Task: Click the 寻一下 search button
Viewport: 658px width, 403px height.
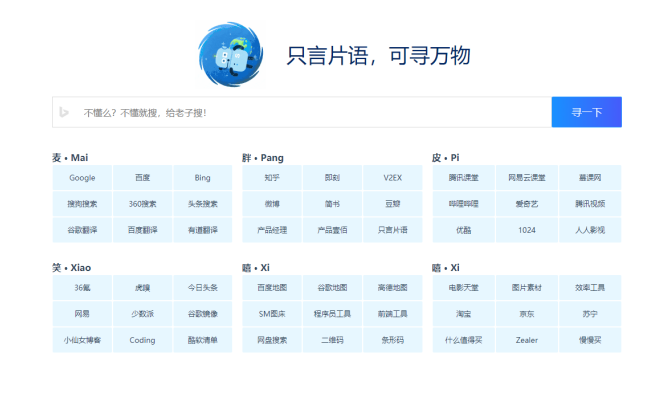Action: pos(587,112)
